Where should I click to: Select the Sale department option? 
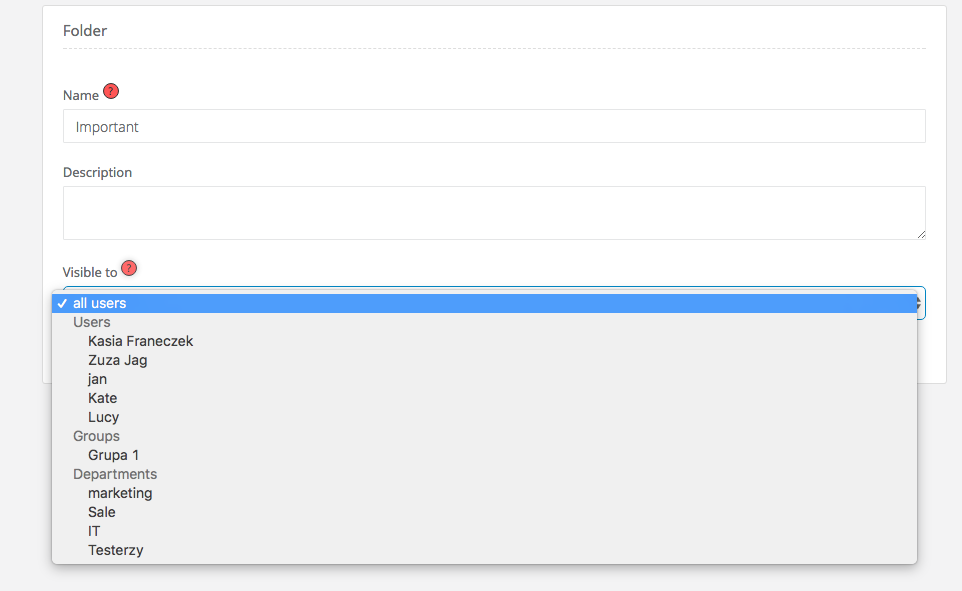tap(102, 512)
